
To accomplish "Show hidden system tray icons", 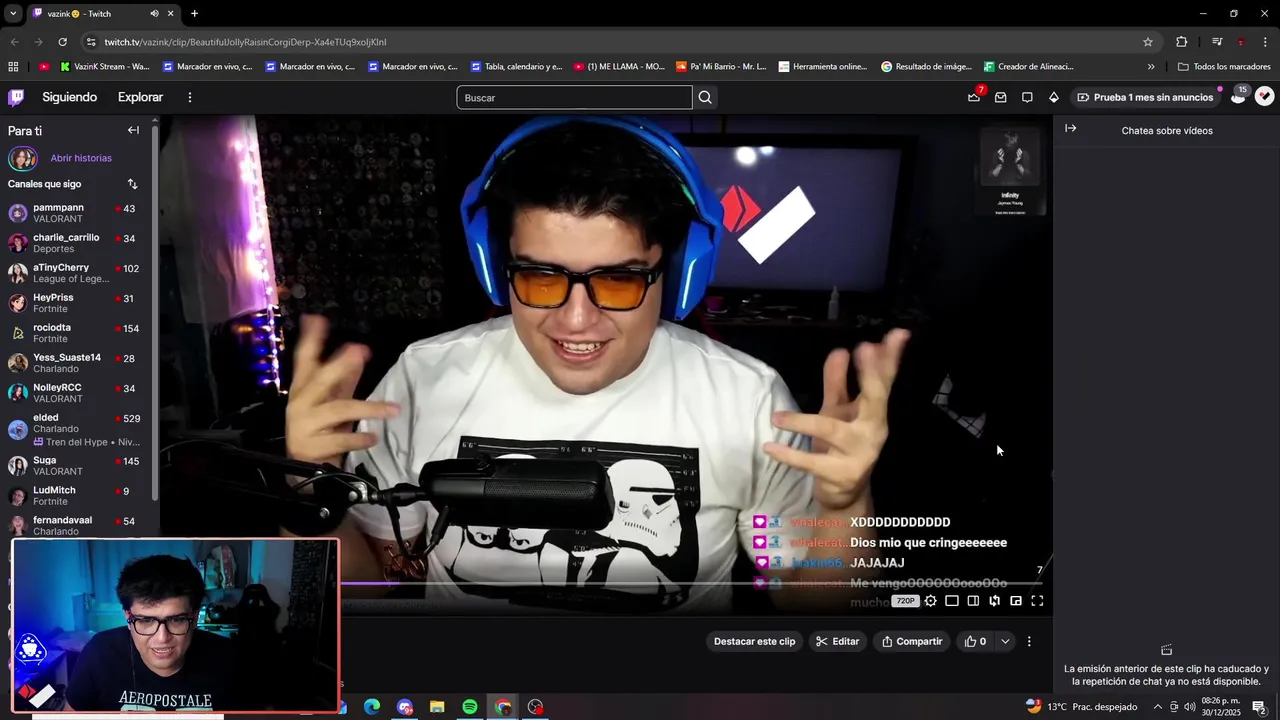I will (1158, 707).
